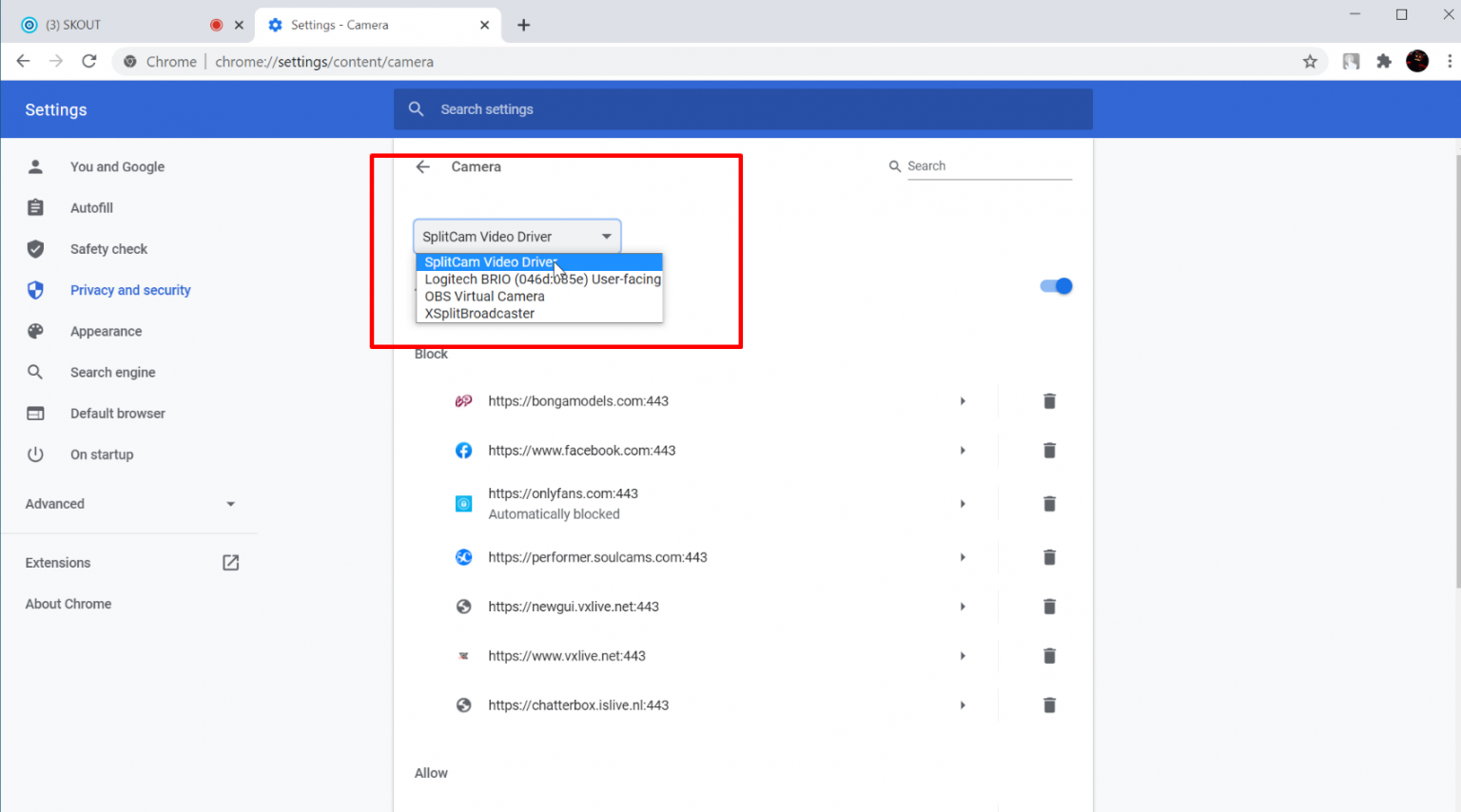Reload the page with the refresh icon
The image size is (1461, 812).
coord(89,62)
